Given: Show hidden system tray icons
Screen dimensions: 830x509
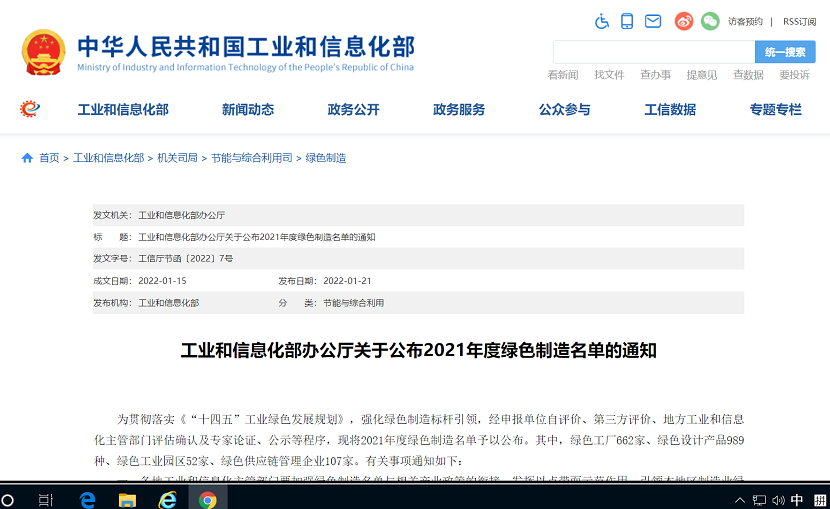Looking at the screenshot, I should (x=740, y=499).
